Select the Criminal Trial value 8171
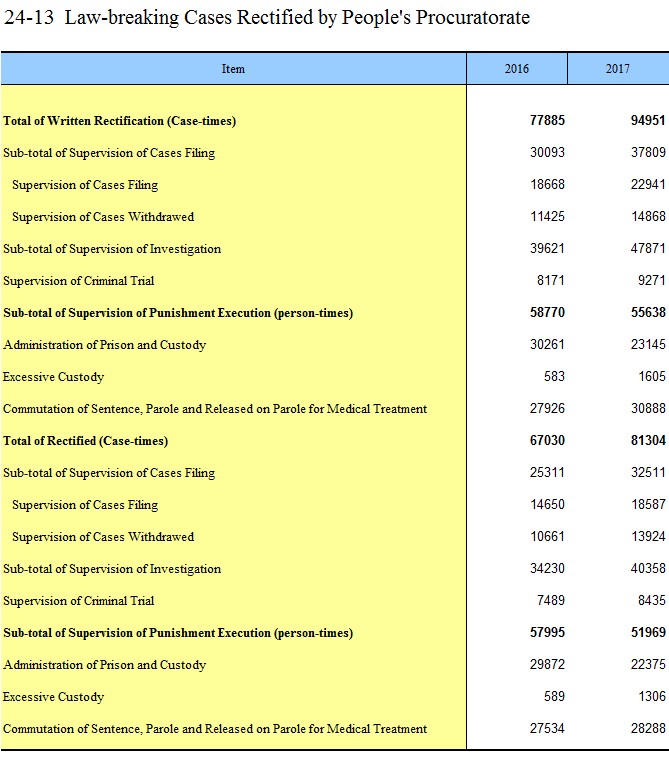669x783 pixels. pos(551,280)
